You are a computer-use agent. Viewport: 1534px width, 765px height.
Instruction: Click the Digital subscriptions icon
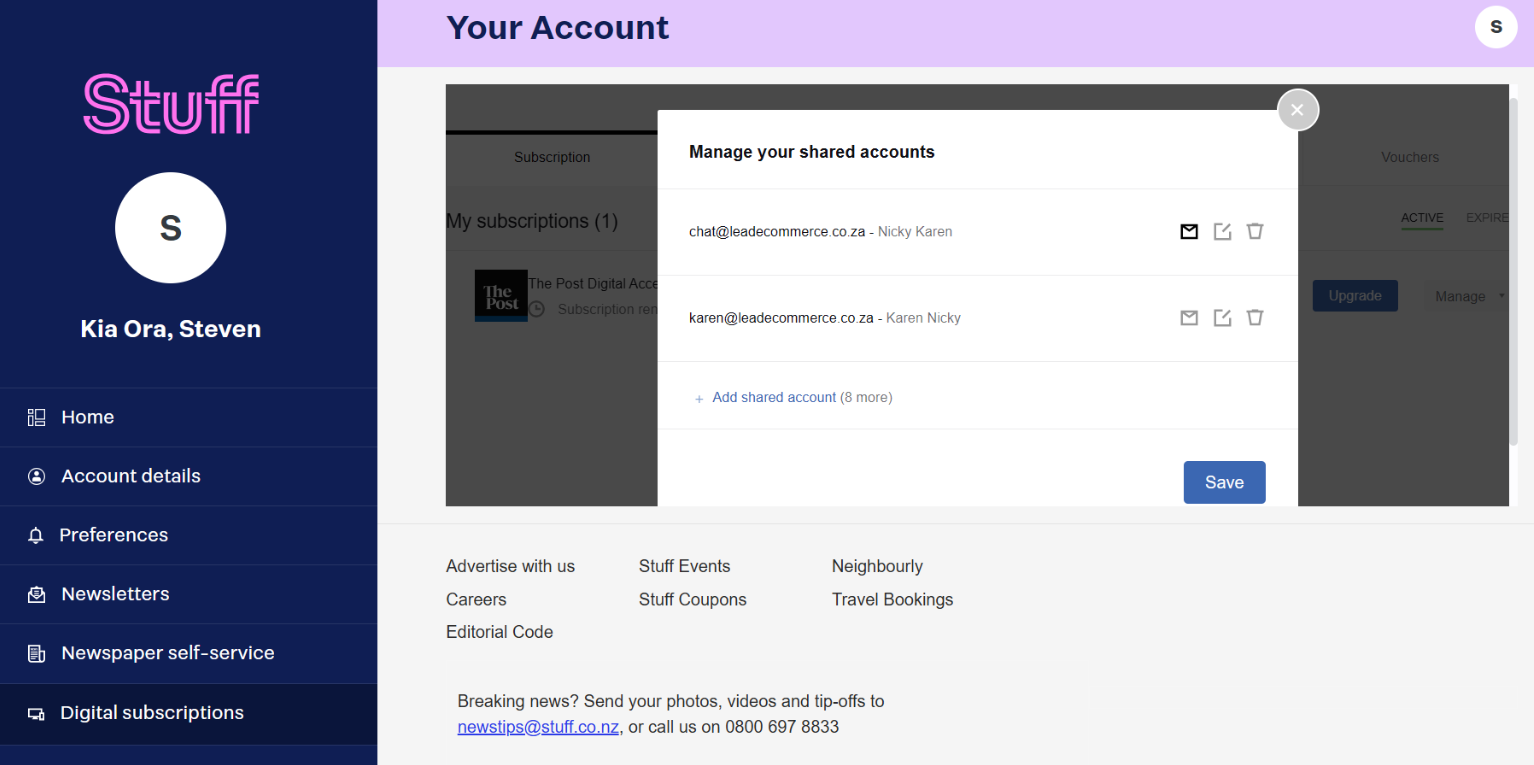[x=36, y=714]
